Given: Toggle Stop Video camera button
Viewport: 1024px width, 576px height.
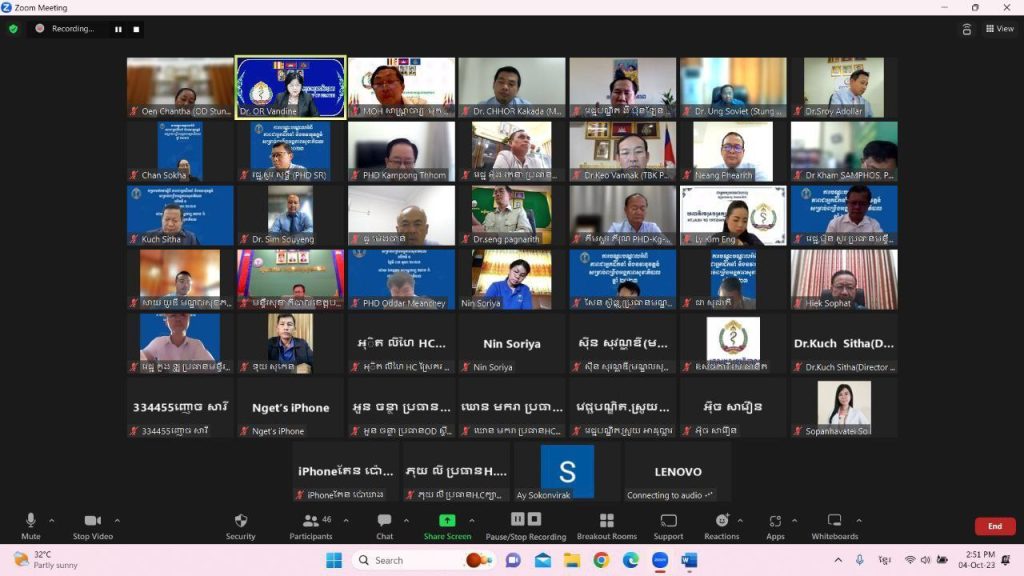Looking at the screenshot, I should (x=93, y=525).
